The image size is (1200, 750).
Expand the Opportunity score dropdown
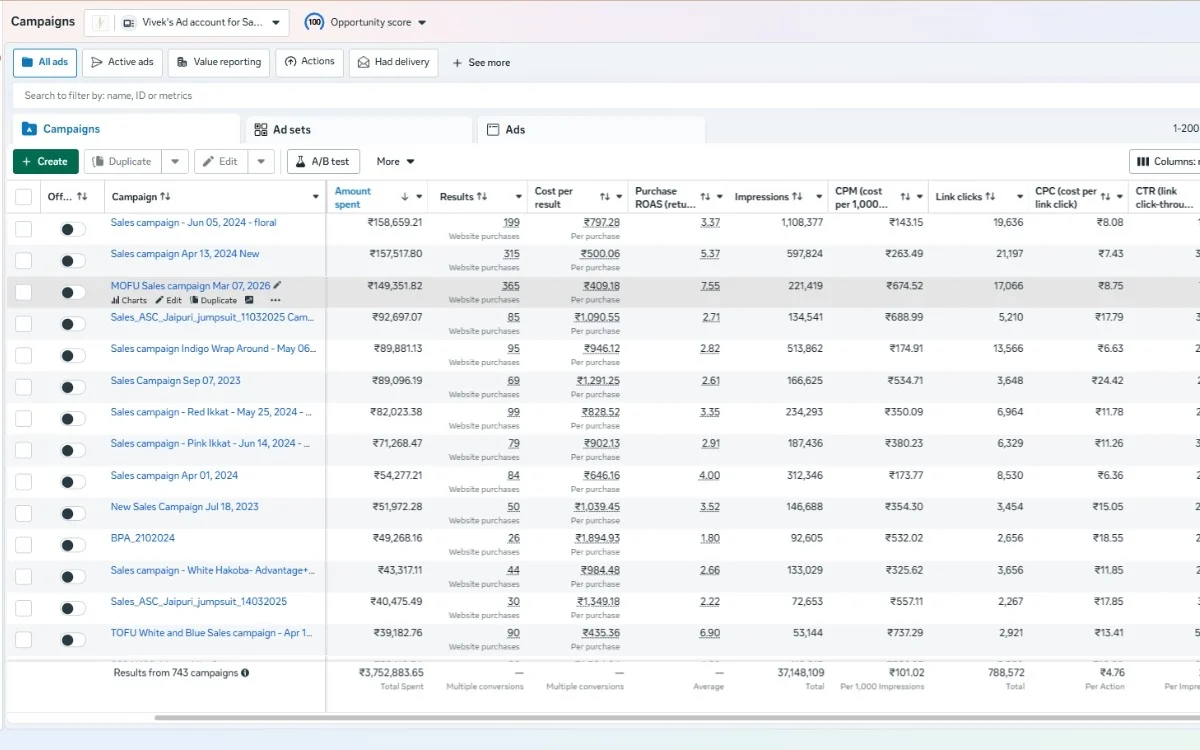pos(366,22)
